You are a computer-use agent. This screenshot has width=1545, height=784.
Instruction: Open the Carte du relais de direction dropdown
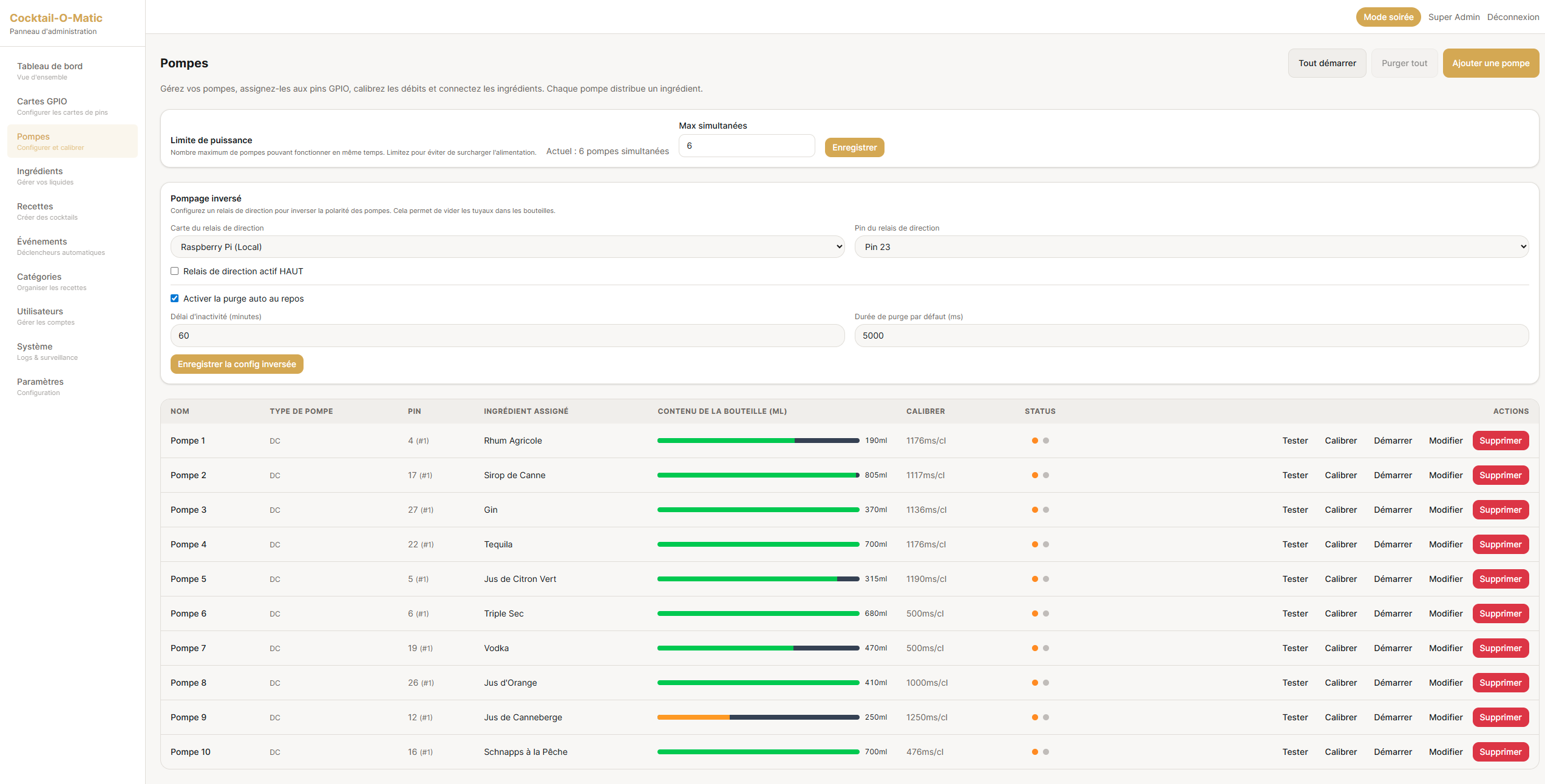click(508, 247)
